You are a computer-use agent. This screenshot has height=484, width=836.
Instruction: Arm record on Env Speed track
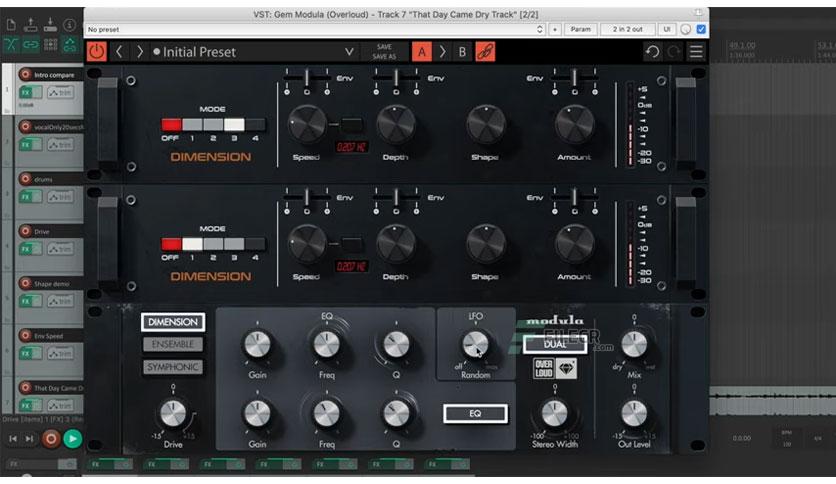25,335
